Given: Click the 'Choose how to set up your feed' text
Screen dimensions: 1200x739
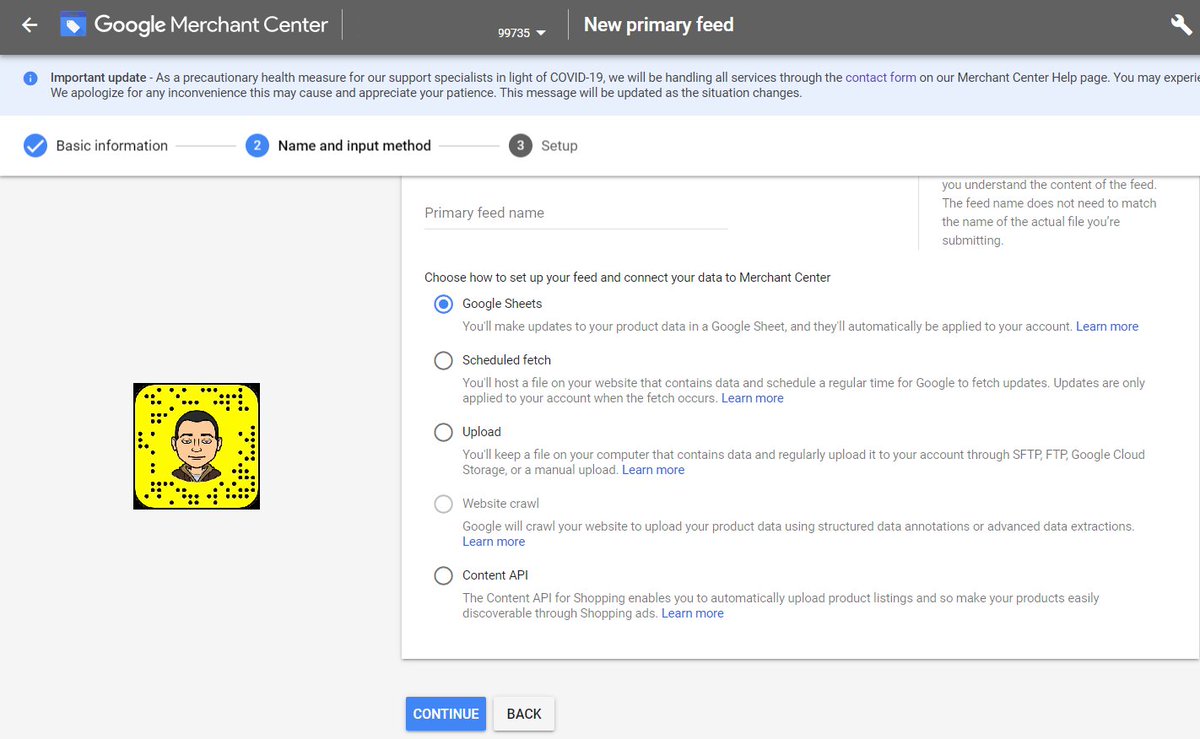Looking at the screenshot, I should click(627, 277).
